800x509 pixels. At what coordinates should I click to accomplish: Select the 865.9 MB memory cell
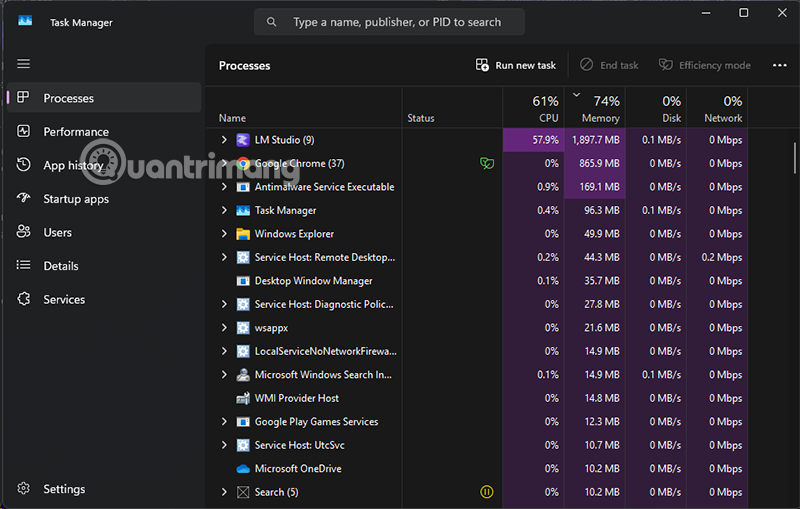point(595,163)
